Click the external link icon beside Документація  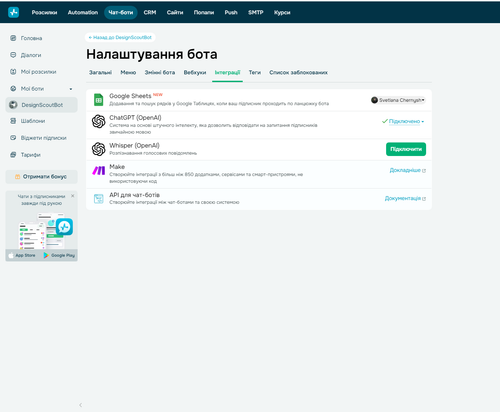(424, 199)
